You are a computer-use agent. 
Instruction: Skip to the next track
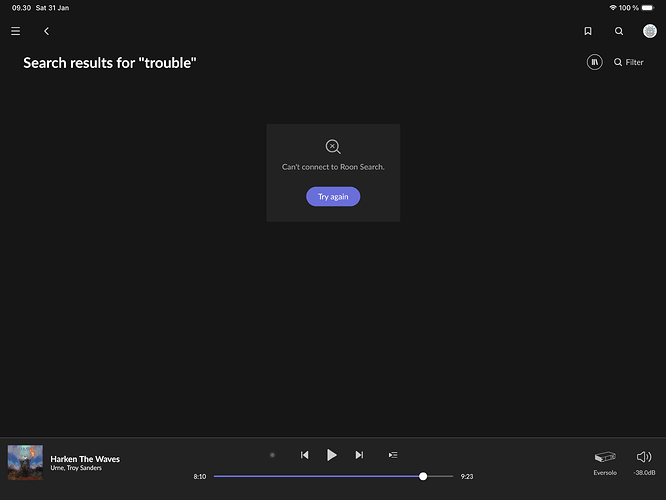click(x=359, y=455)
